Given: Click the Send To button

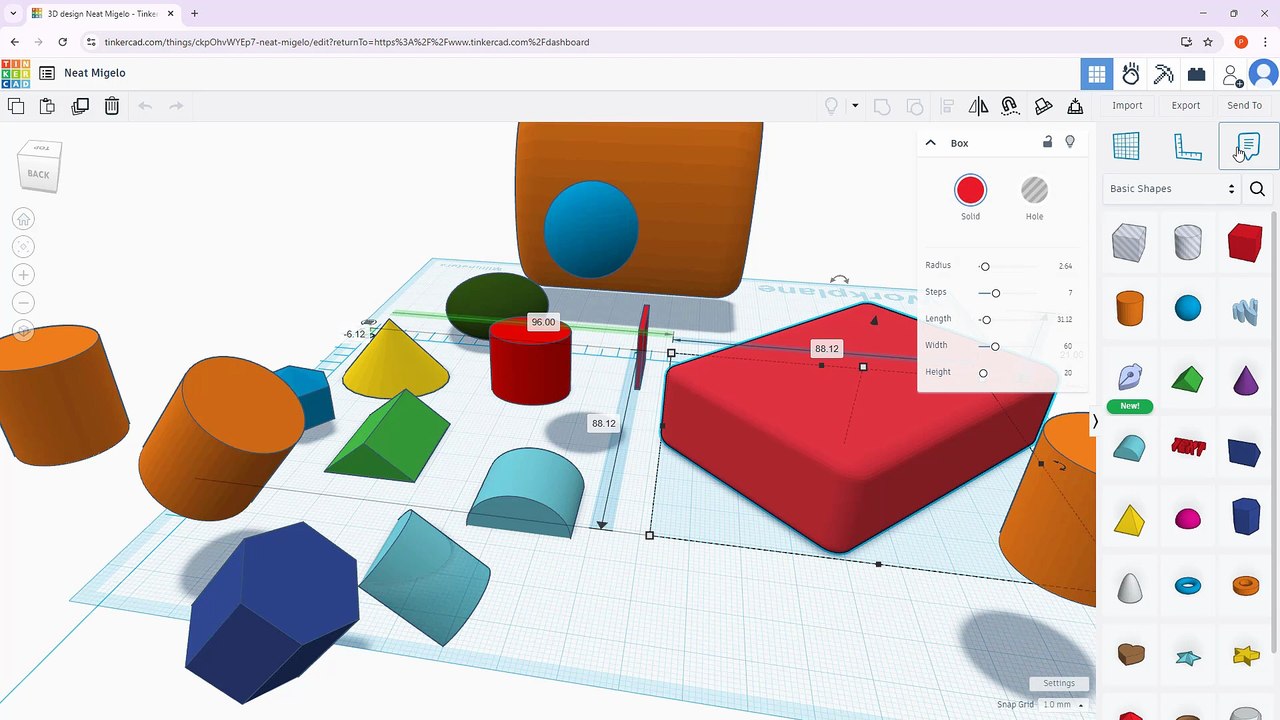Looking at the screenshot, I should [x=1244, y=105].
